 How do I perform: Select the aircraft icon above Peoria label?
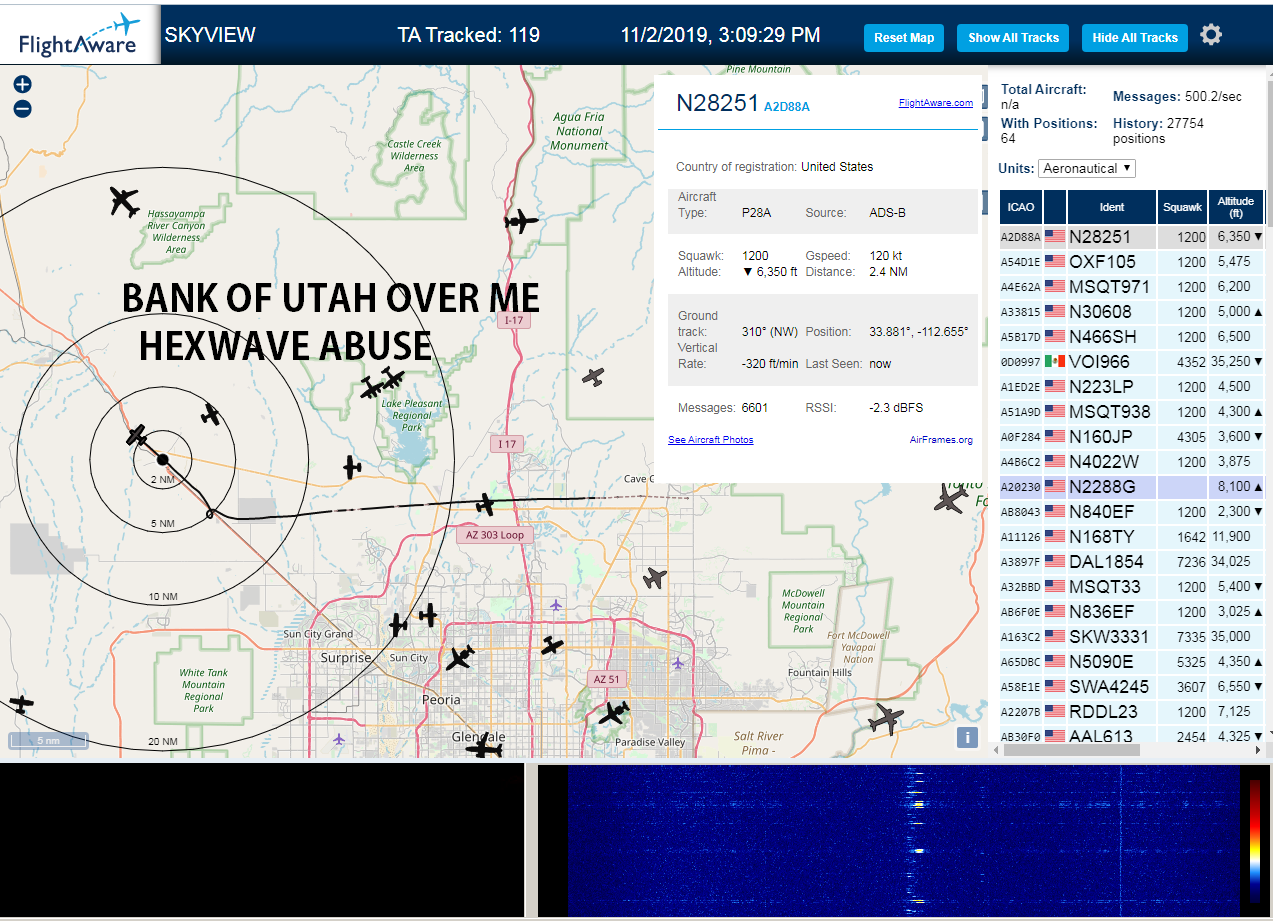tap(460, 657)
